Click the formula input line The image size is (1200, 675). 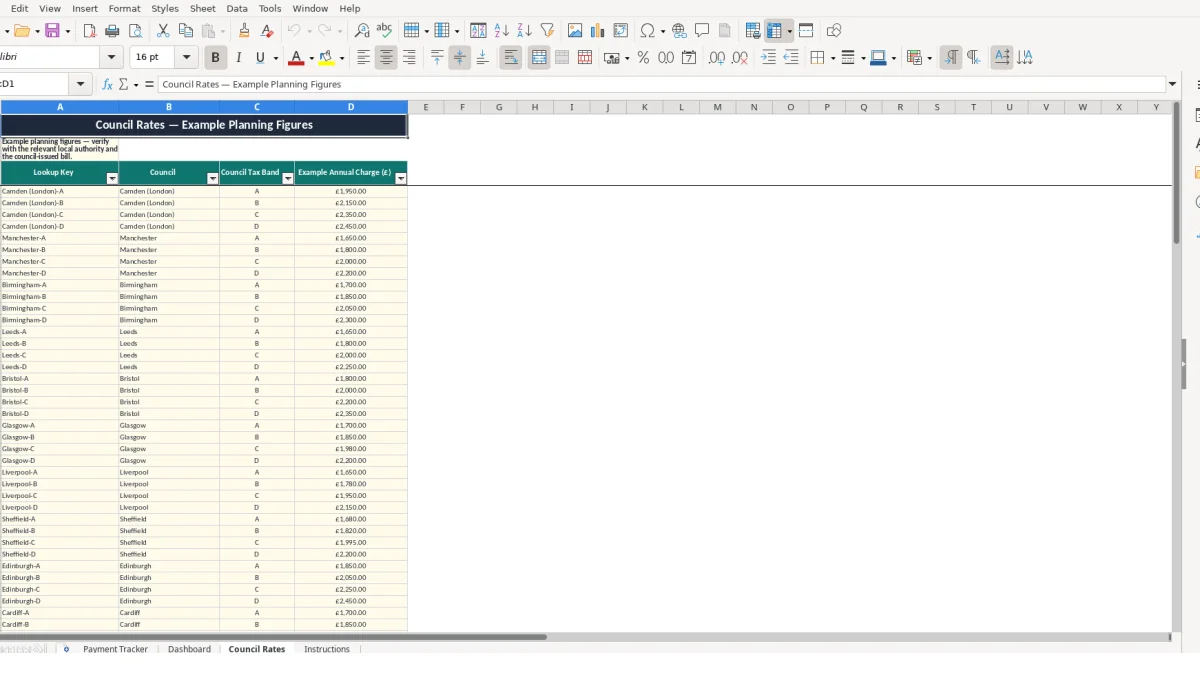point(662,85)
